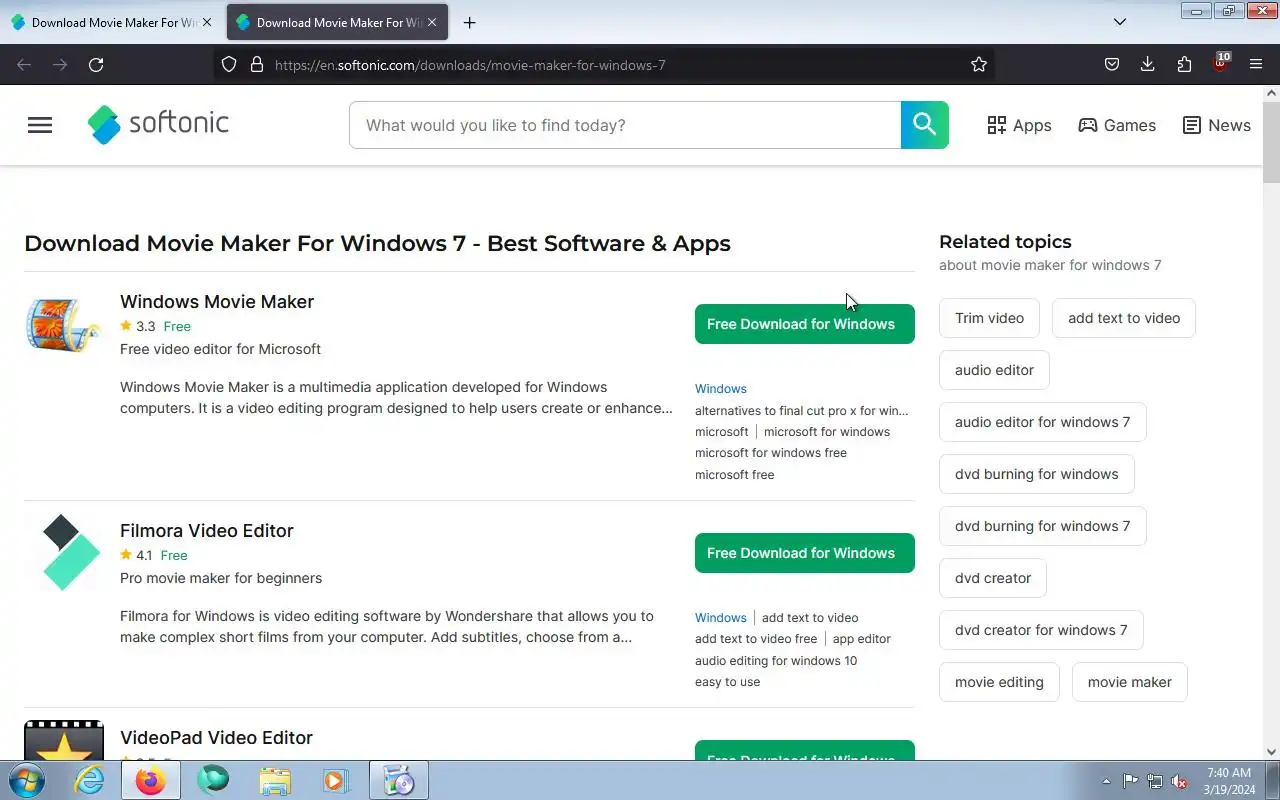Click the address bar URL
Image resolution: width=1280 pixels, height=800 pixels.
470,65
